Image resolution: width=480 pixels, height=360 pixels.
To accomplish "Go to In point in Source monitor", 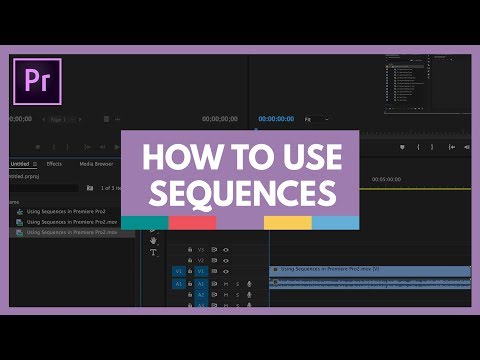I will click(x=87, y=147).
